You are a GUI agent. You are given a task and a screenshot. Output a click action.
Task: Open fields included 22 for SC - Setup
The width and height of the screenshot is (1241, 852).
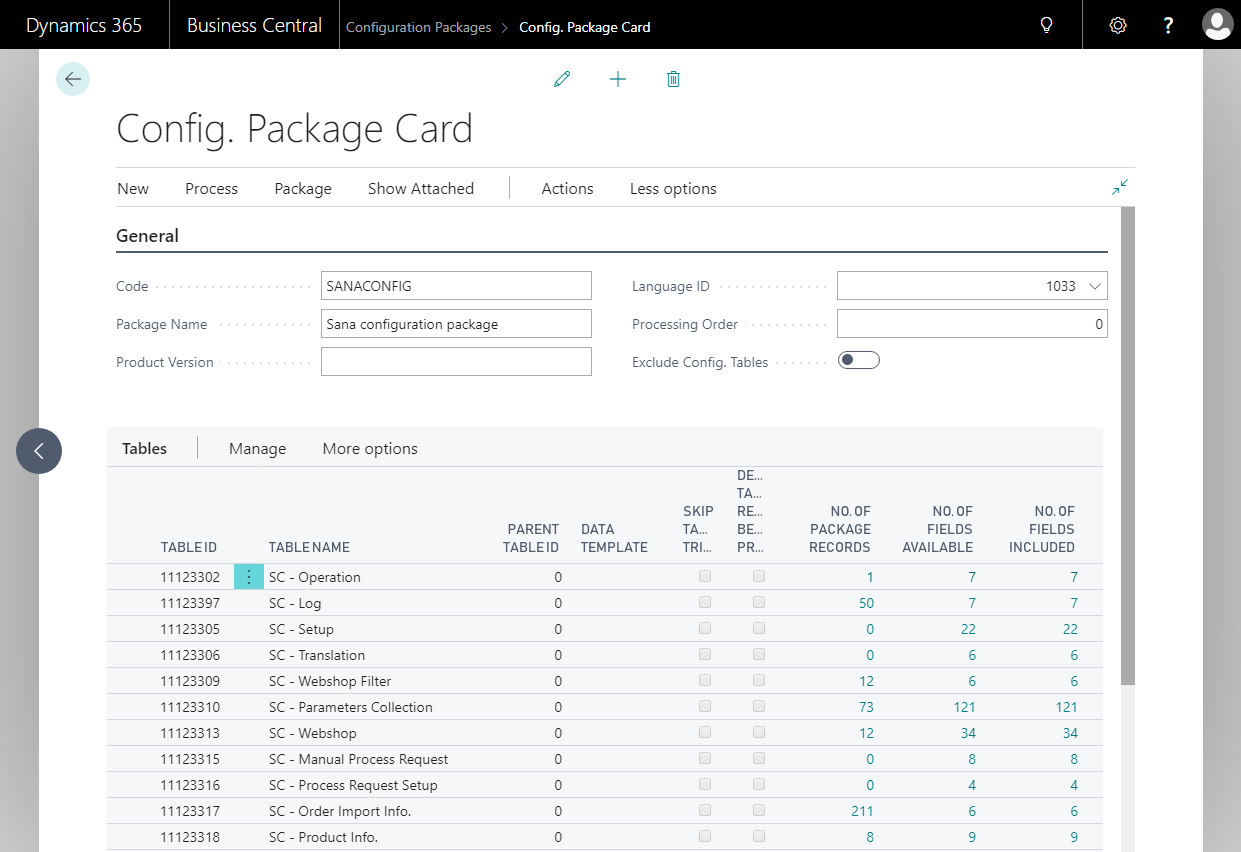[x=1070, y=629]
